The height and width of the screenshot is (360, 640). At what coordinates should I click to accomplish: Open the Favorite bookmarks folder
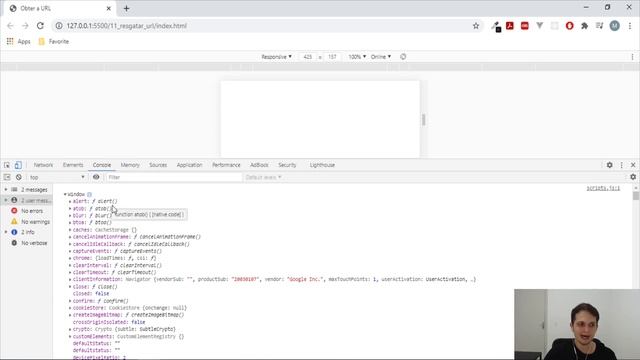(53, 41)
